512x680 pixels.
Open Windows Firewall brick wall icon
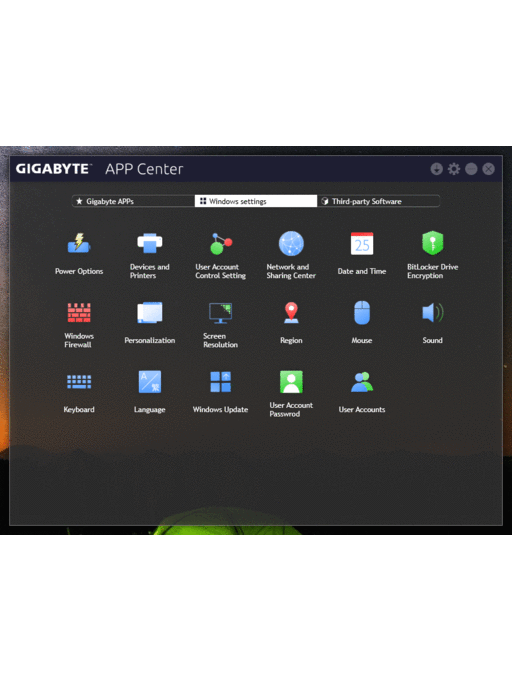[x=79, y=312]
